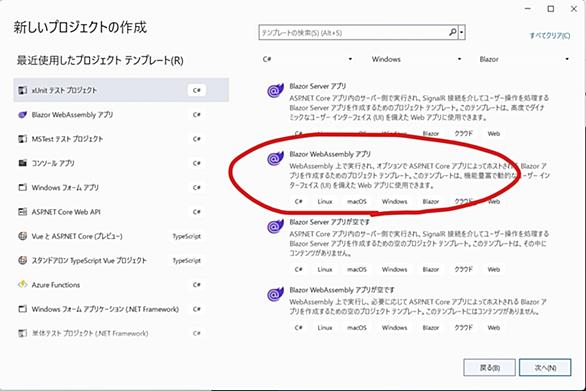Select スタンドアロン TypeScript Vue プロジェクト template
This screenshot has width=586, height=391.
coord(121,260)
